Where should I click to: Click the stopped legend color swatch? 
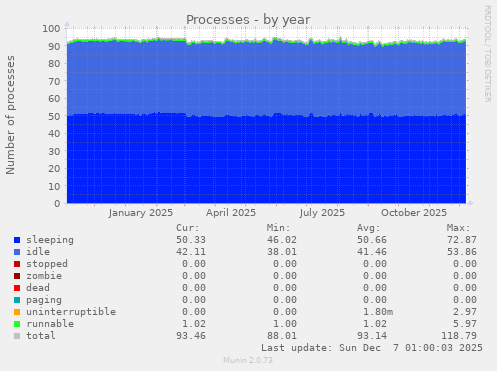(17, 264)
